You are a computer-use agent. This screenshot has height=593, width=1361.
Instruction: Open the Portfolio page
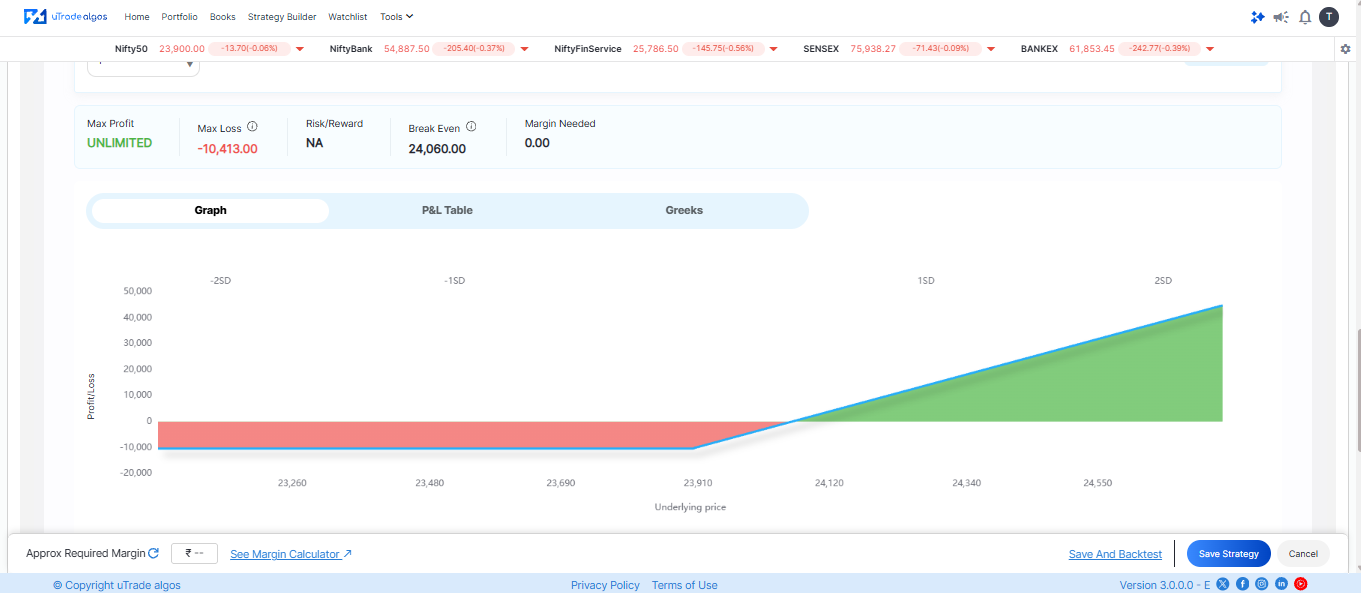(x=180, y=17)
